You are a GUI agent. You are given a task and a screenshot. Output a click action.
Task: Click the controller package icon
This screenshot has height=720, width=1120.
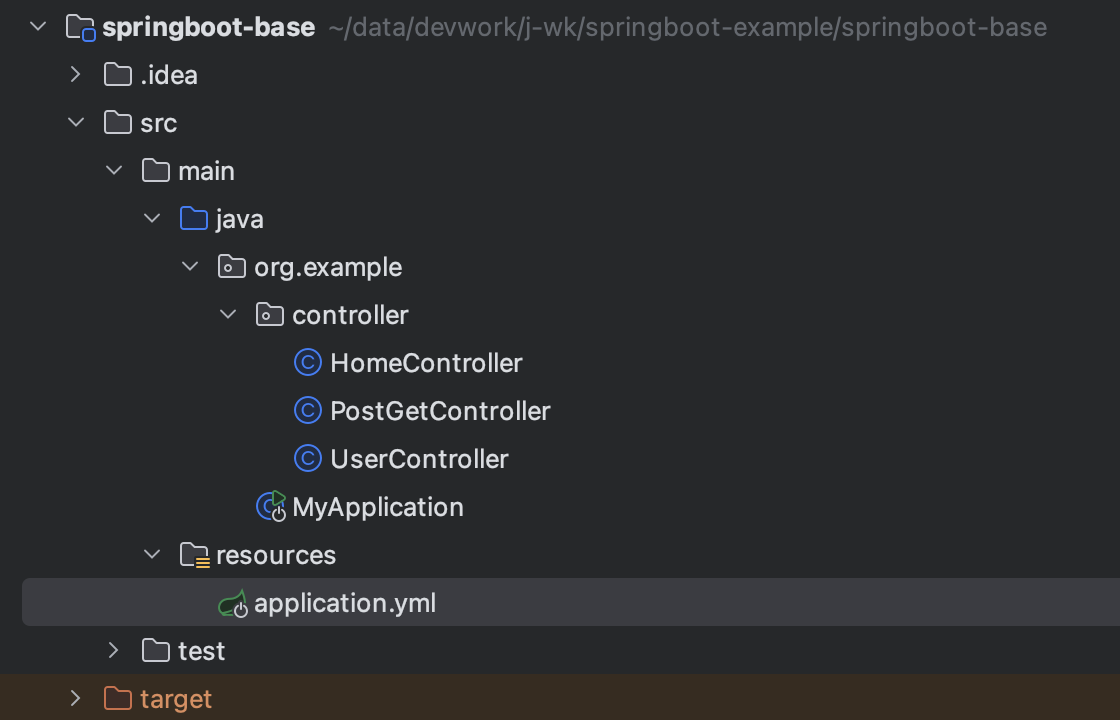tap(270, 315)
